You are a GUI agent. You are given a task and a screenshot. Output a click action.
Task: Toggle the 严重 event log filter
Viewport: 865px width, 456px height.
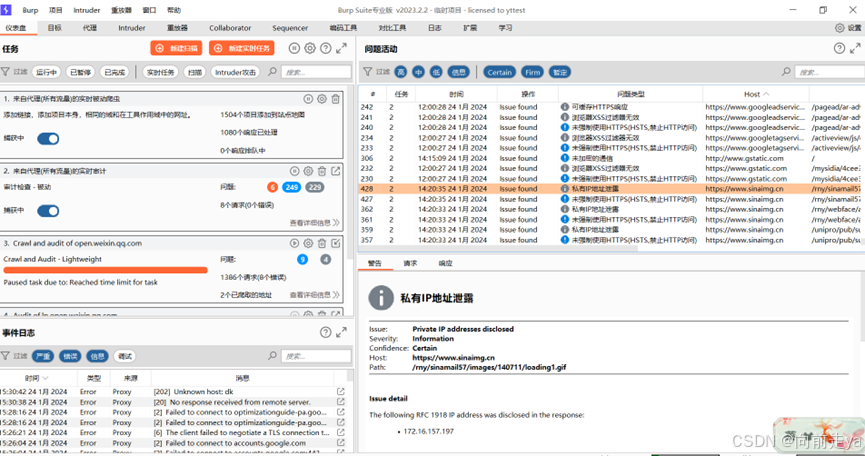(x=43, y=356)
